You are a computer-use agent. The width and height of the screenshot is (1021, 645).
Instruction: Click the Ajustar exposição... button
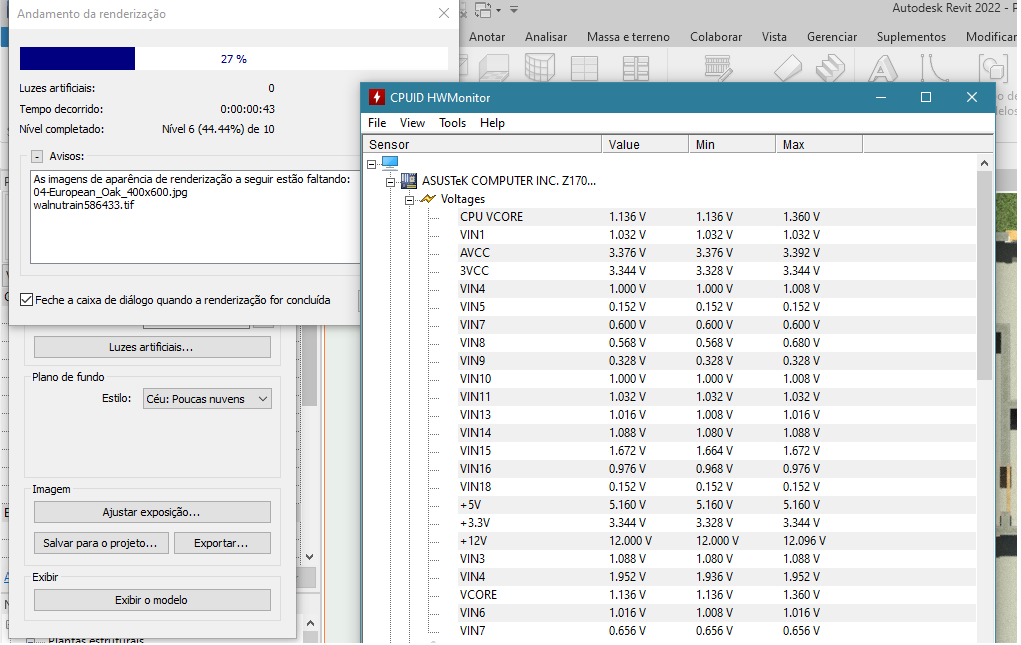tap(152, 512)
